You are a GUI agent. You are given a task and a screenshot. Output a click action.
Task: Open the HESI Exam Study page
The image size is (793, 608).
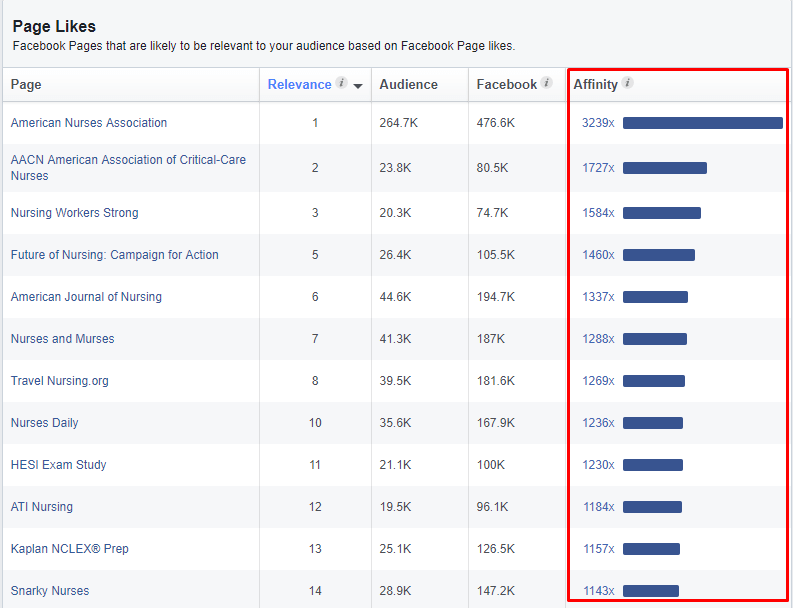(x=59, y=464)
